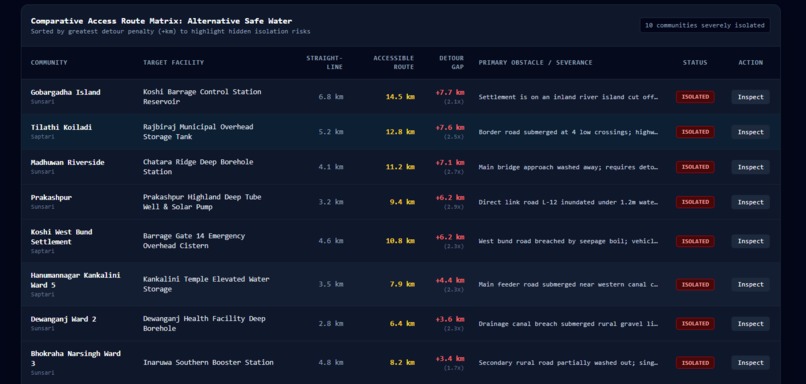This screenshot has height=384, width=806.
Task: Click Chatara Ridge Deep Borehole Station
Action: click(198, 167)
